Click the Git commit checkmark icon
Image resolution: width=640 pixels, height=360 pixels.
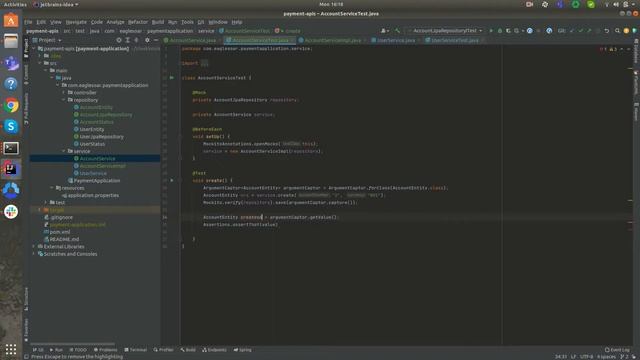[x=580, y=31]
